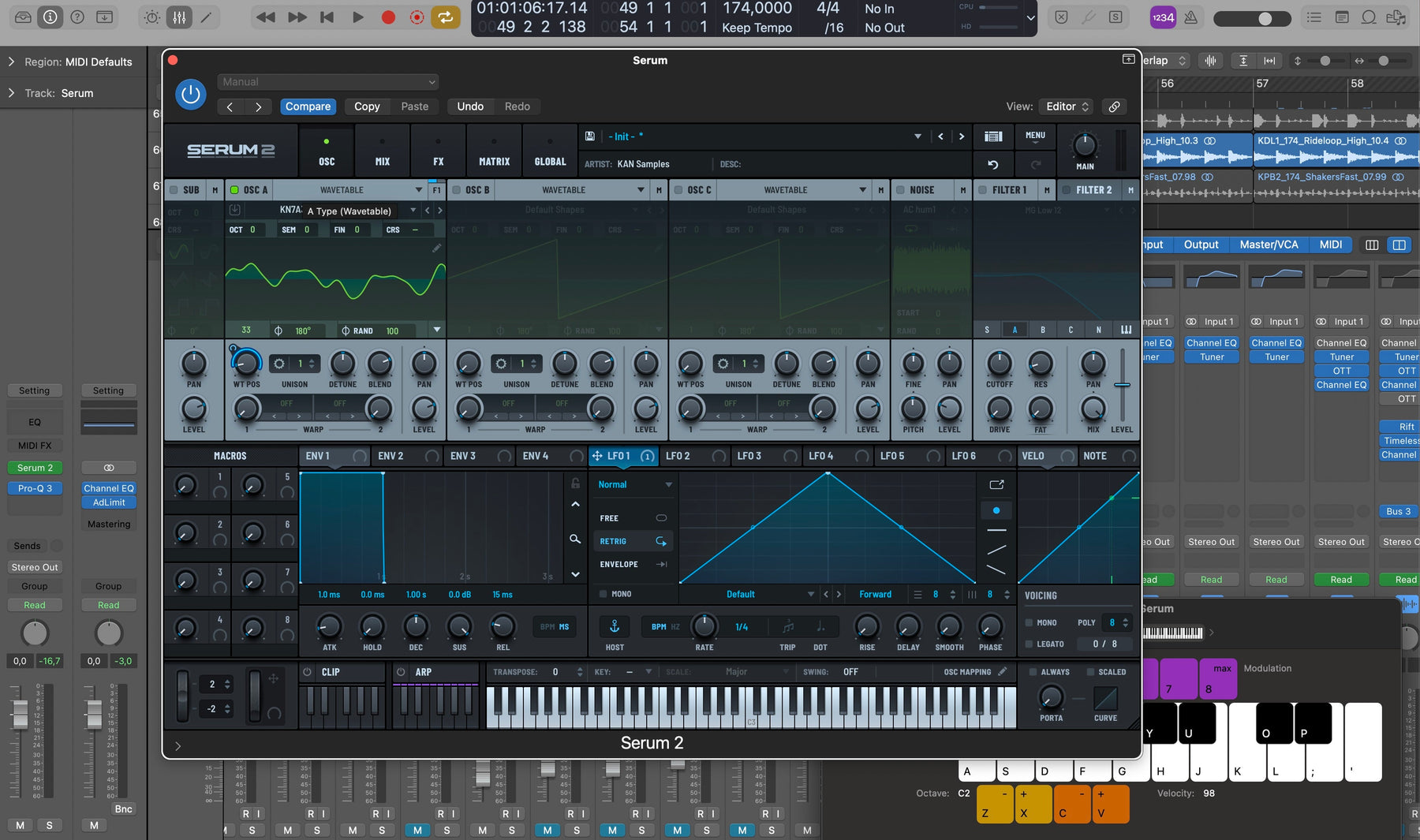Image resolution: width=1420 pixels, height=840 pixels.
Task: Open the Mixer toolbar icon
Action: pyautogui.click(x=179, y=17)
